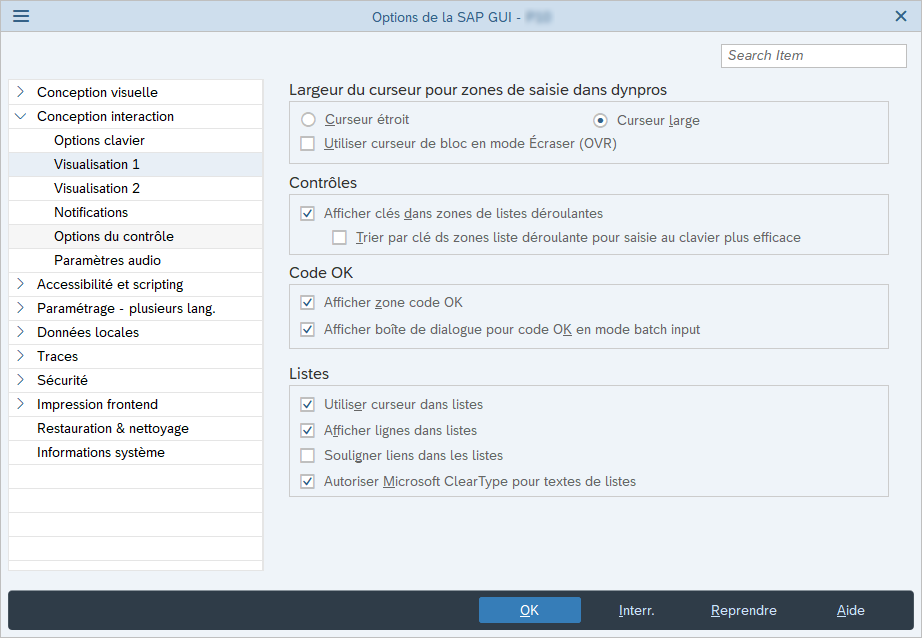Select Visualisation 2 in the tree
This screenshot has height=638, width=922.
tap(97, 188)
